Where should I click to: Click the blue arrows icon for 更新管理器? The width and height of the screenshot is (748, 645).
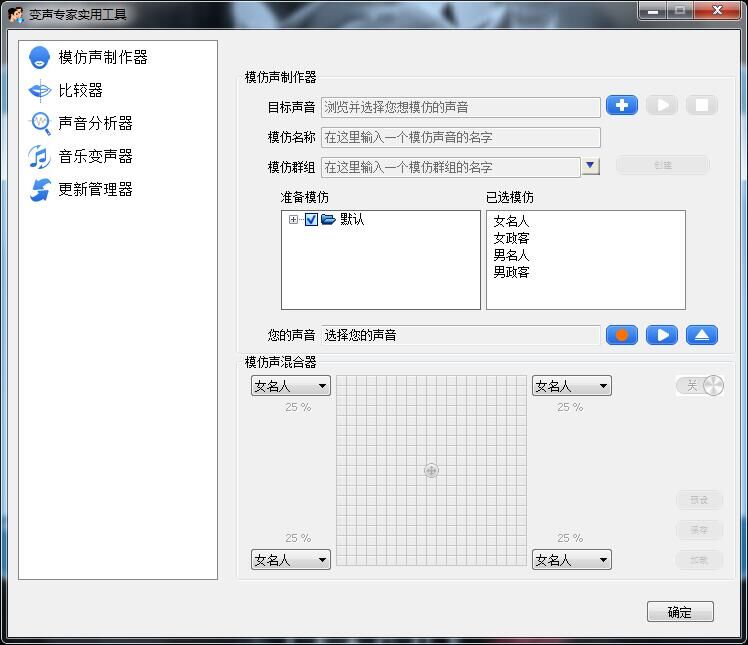(40, 189)
